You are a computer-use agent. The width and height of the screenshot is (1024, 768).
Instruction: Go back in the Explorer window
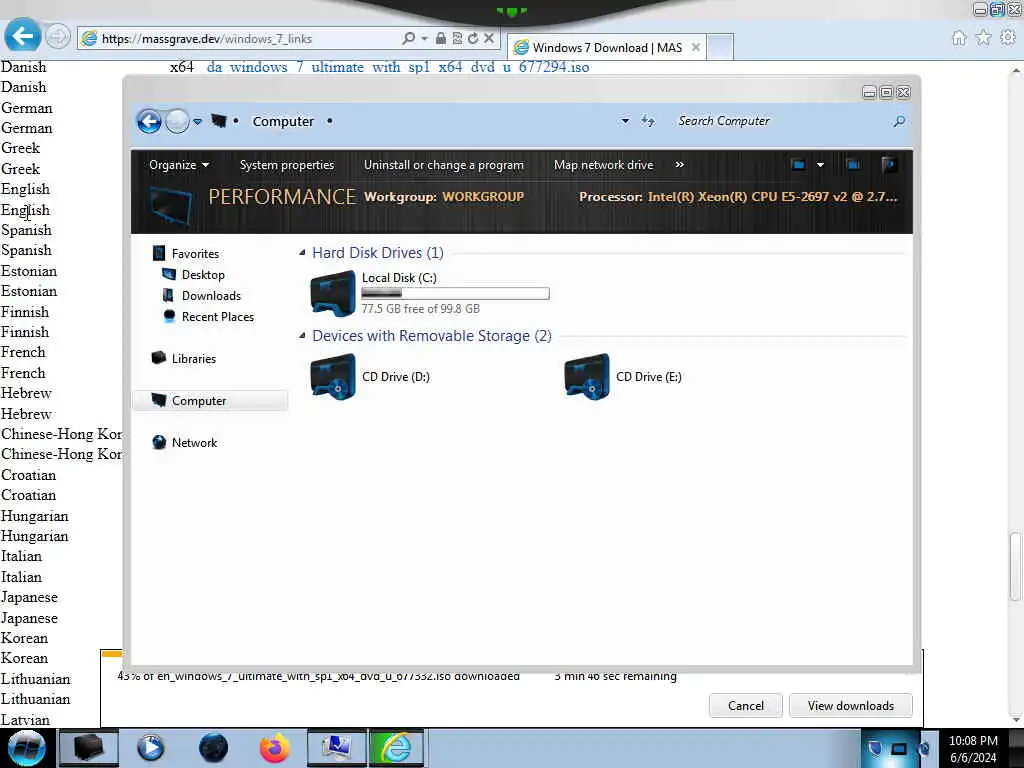tap(149, 121)
